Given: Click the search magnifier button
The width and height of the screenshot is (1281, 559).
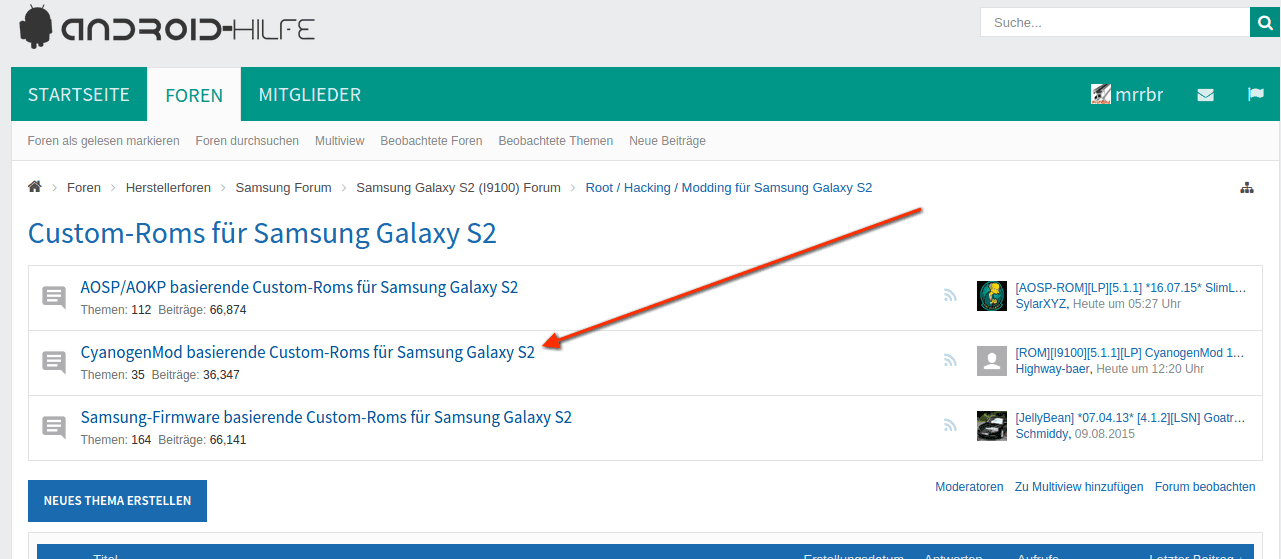Looking at the screenshot, I should (1265, 22).
